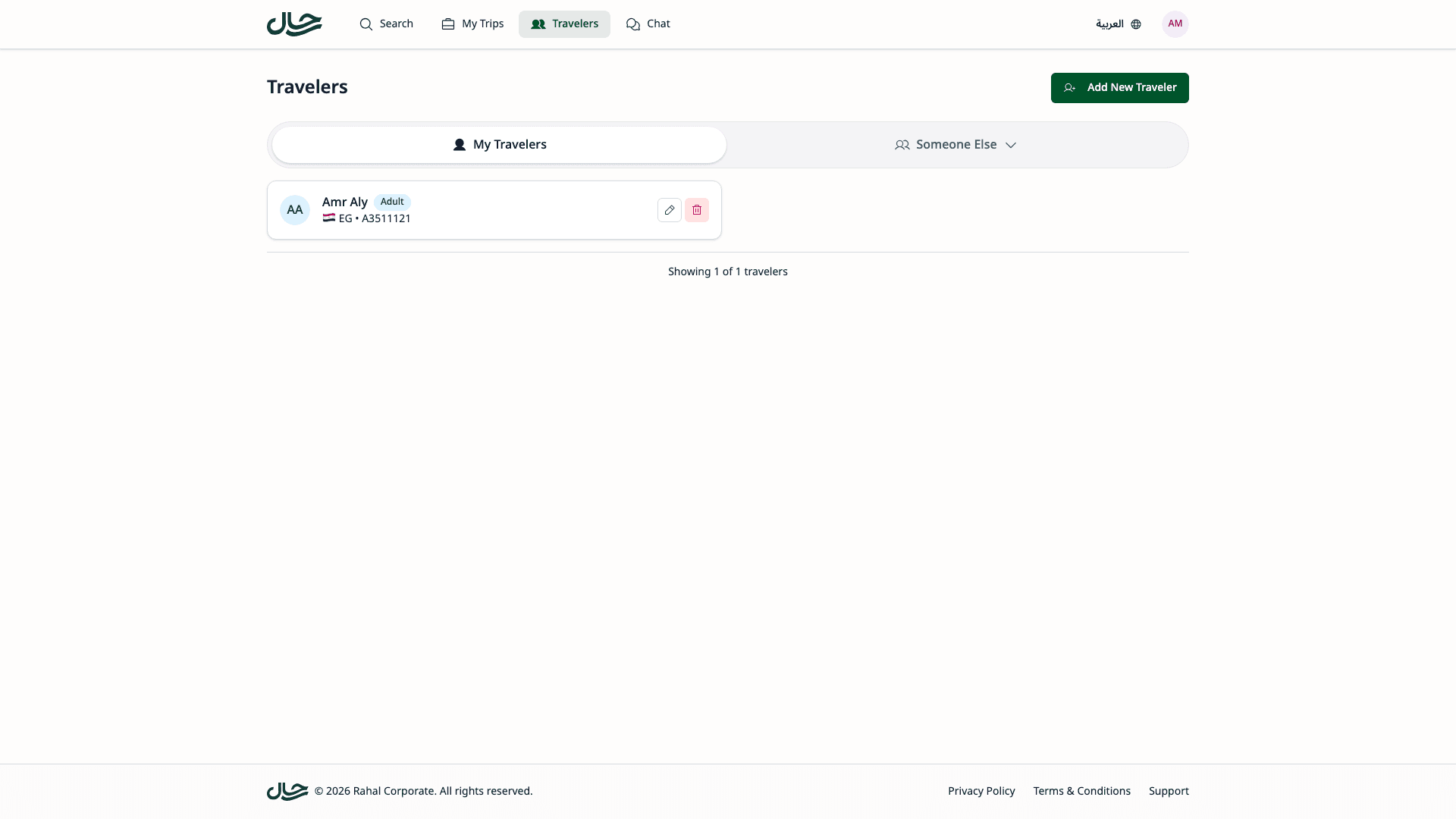Click the Add New Traveler button
The width and height of the screenshot is (1456, 819).
coord(1120,87)
